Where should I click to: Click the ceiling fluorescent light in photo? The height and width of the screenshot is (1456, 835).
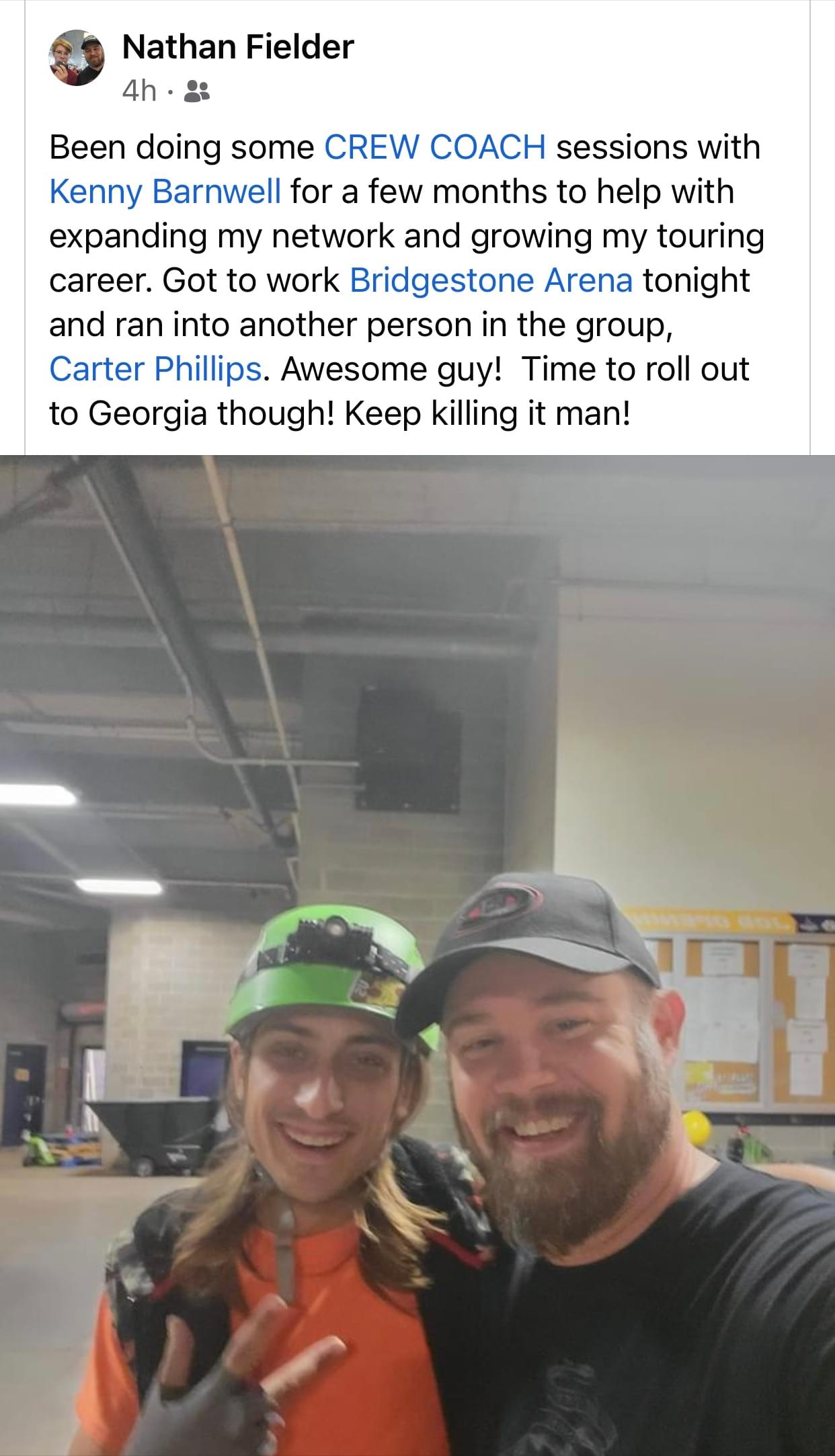(x=38, y=795)
